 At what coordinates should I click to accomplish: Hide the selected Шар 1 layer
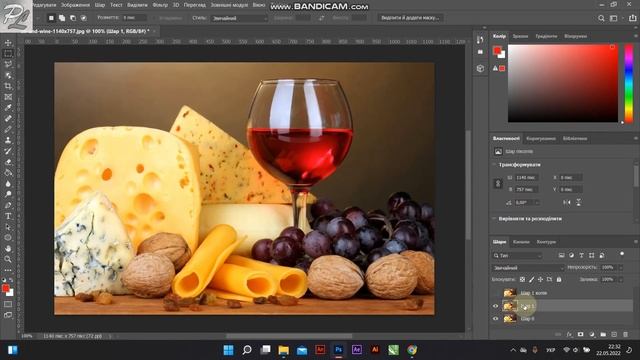coord(496,306)
